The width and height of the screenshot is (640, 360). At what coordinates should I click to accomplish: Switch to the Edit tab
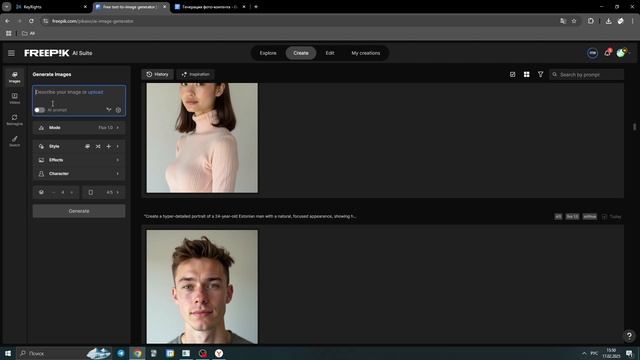(330, 53)
